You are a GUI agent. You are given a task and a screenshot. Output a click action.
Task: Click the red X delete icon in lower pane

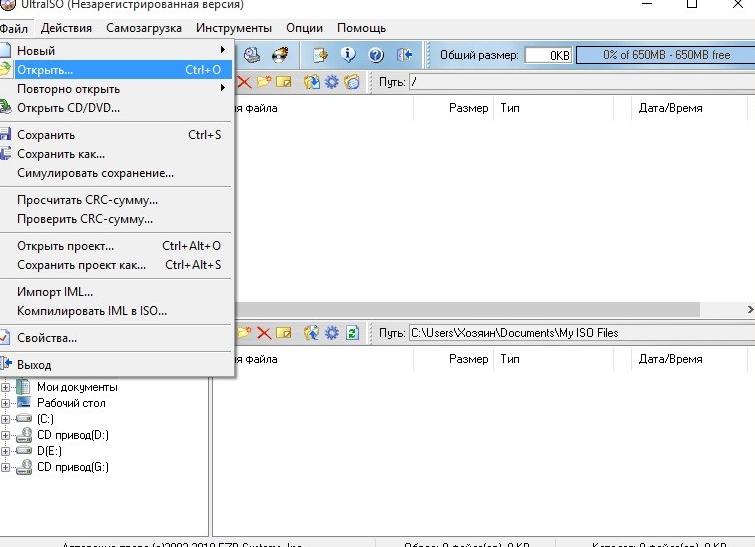pos(264,333)
